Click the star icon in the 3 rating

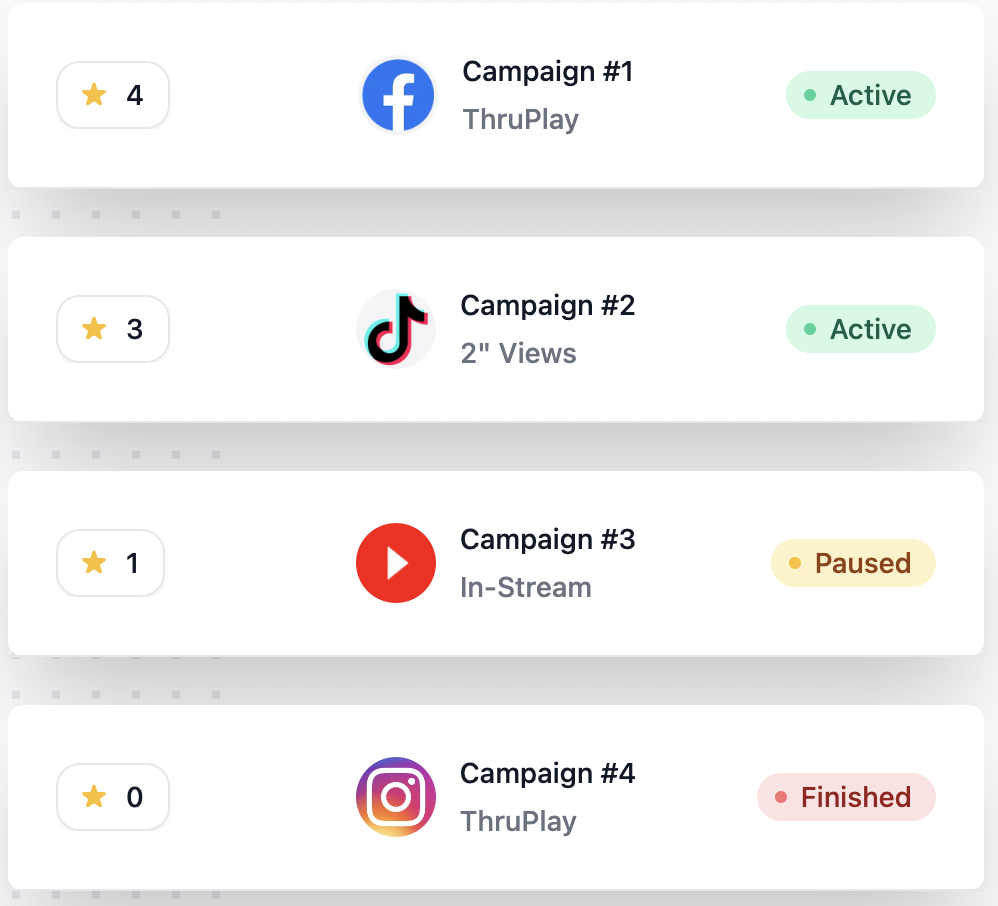click(x=94, y=329)
